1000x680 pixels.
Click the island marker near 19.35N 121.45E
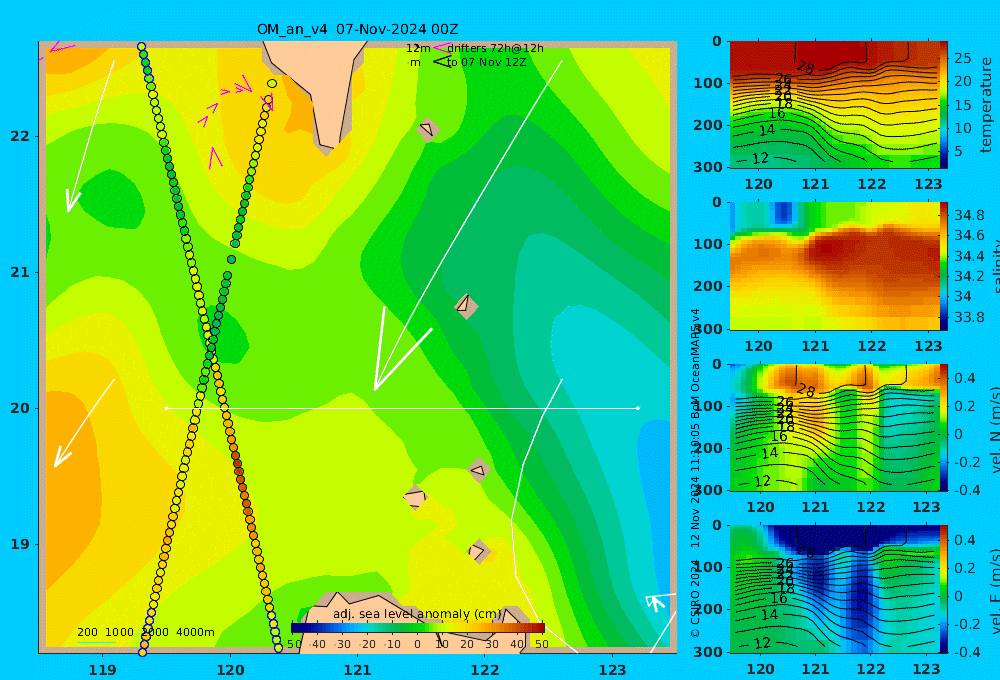(x=415, y=497)
